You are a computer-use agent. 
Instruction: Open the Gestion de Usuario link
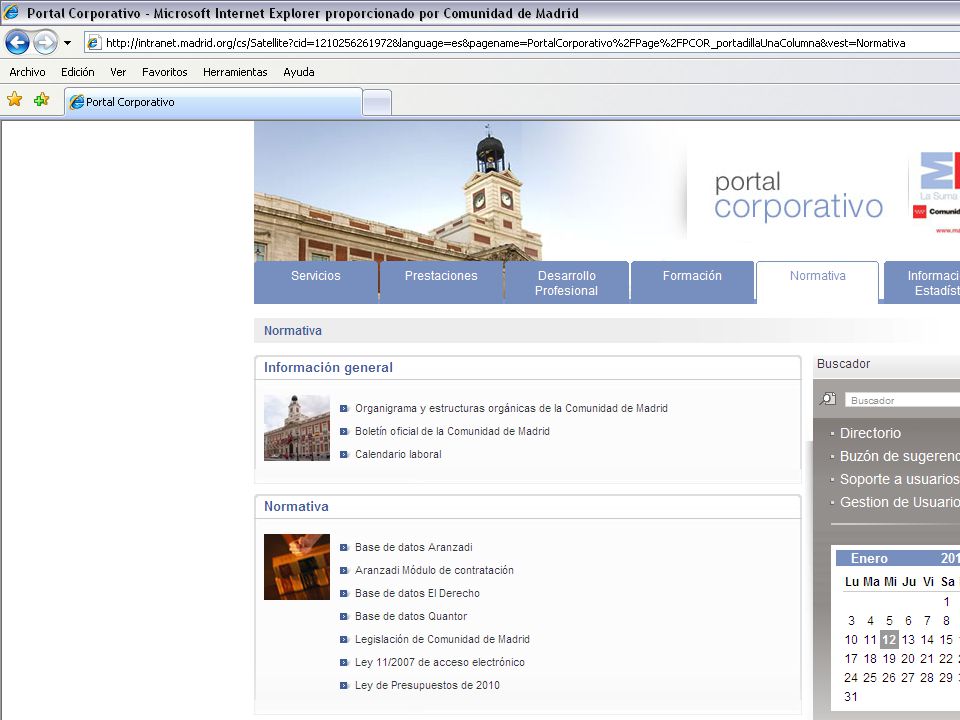point(899,503)
